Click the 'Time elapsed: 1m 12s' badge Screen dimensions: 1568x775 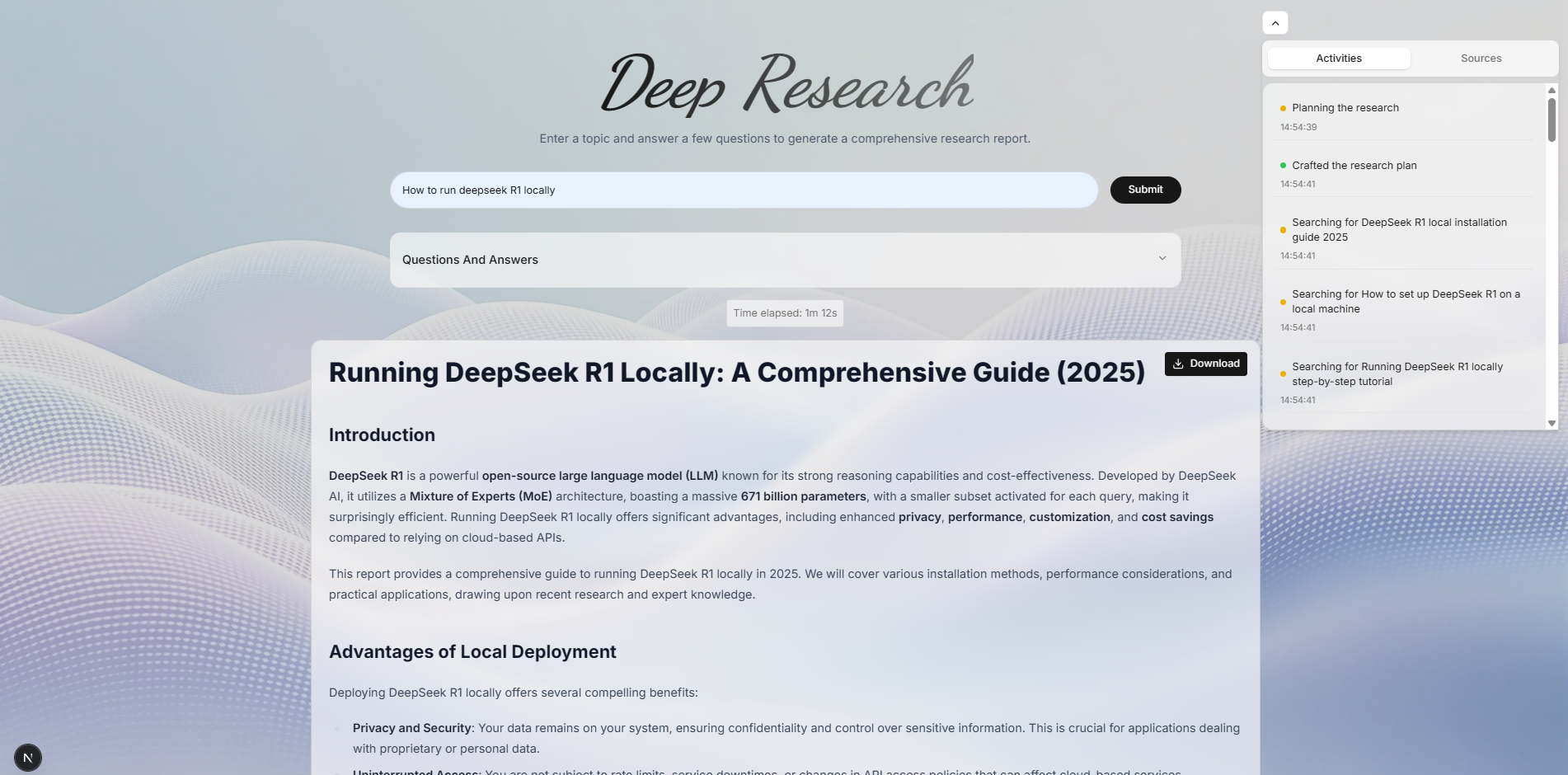click(x=785, y=313)
